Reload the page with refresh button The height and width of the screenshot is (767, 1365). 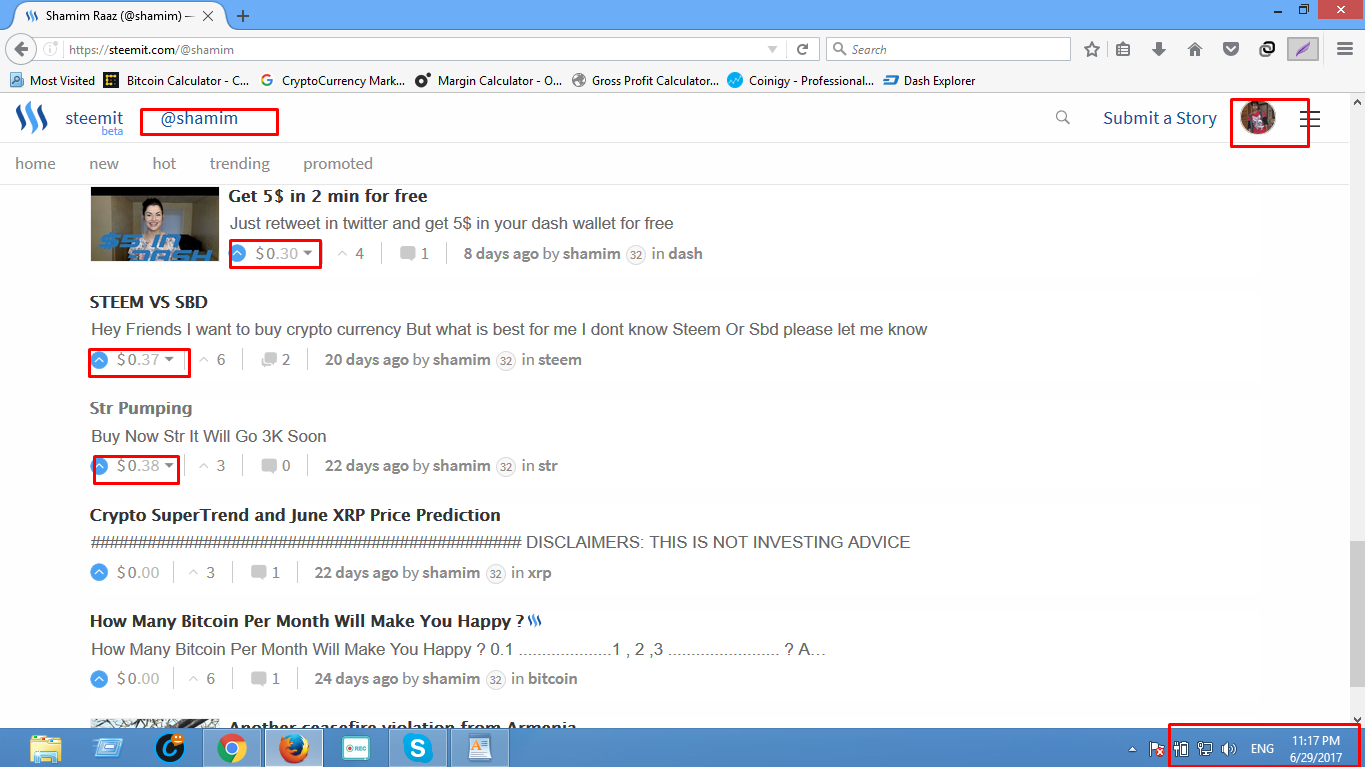[802, 49]
